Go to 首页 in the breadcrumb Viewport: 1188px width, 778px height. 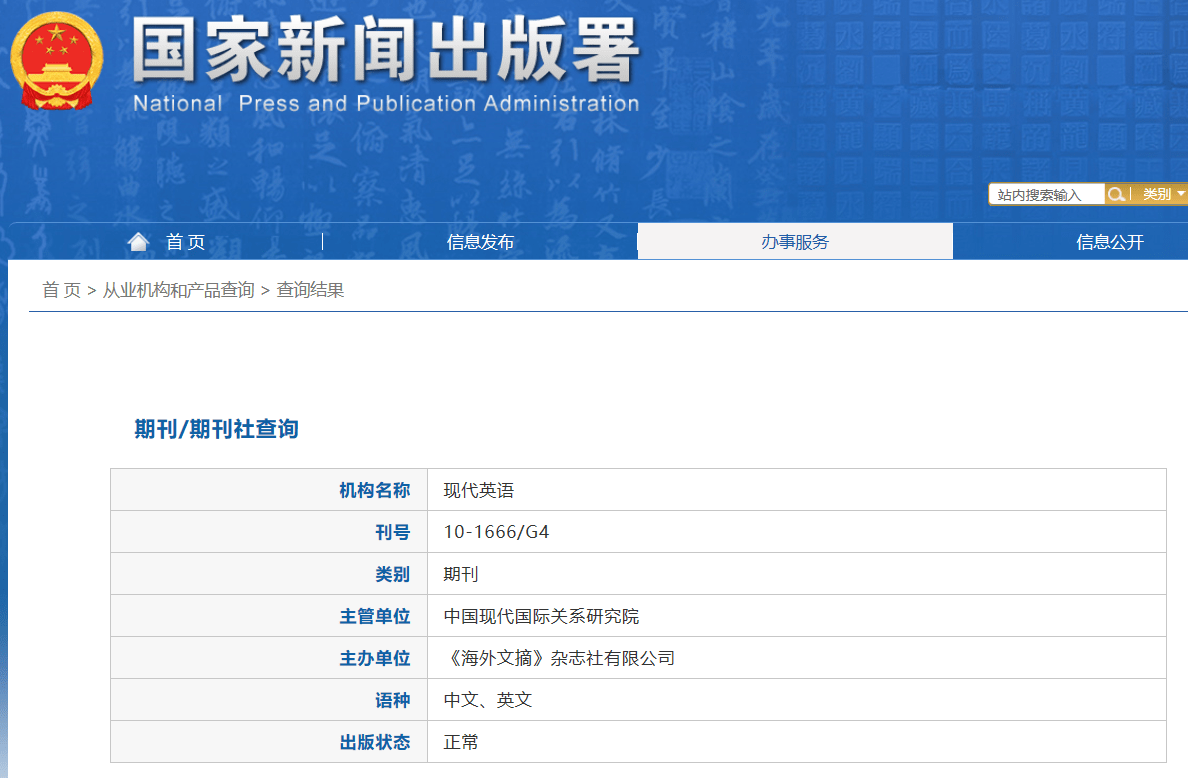pos(61,290)
